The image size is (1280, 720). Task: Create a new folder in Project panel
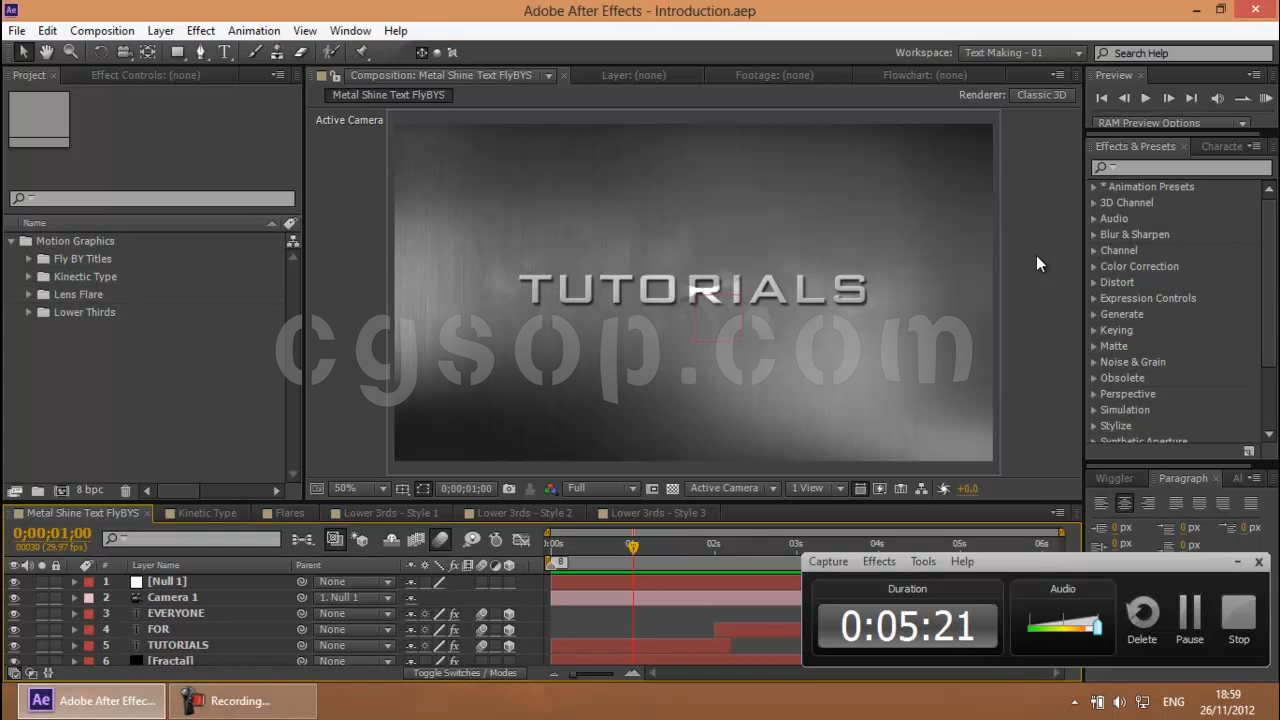[x=37, y=491]
